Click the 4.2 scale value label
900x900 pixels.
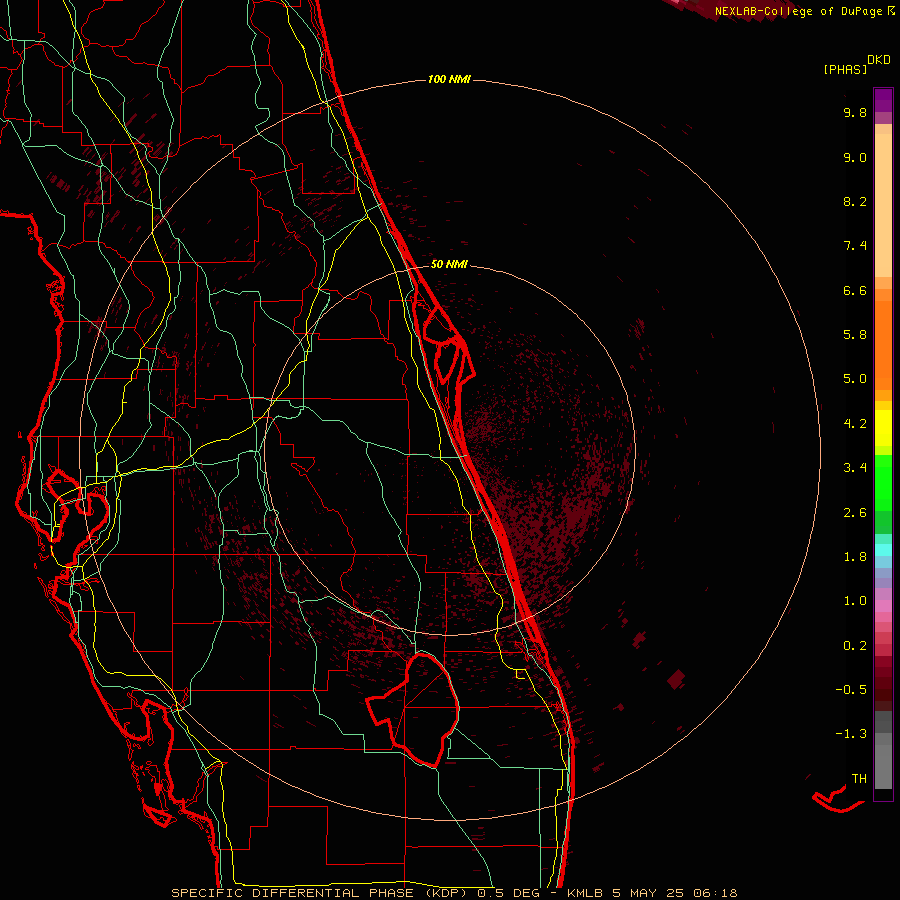[855, 424]
